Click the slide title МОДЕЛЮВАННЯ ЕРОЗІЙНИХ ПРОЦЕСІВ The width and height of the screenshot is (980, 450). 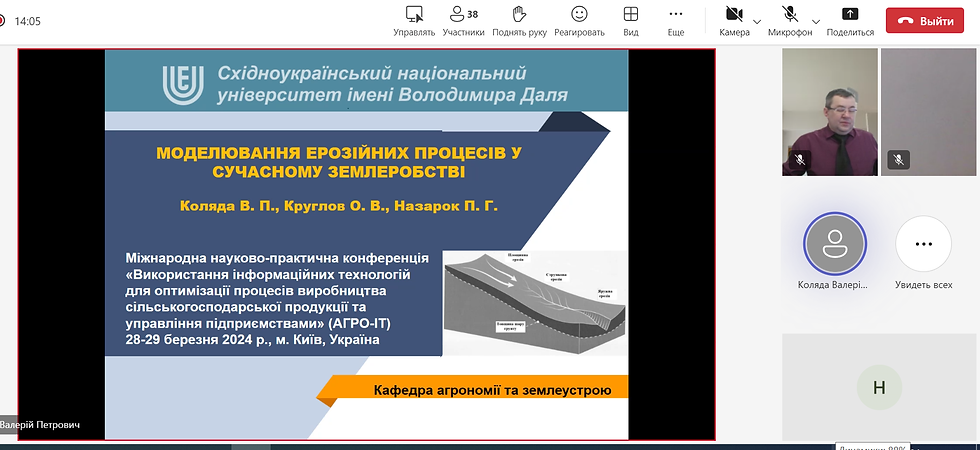tap(339, 162)
